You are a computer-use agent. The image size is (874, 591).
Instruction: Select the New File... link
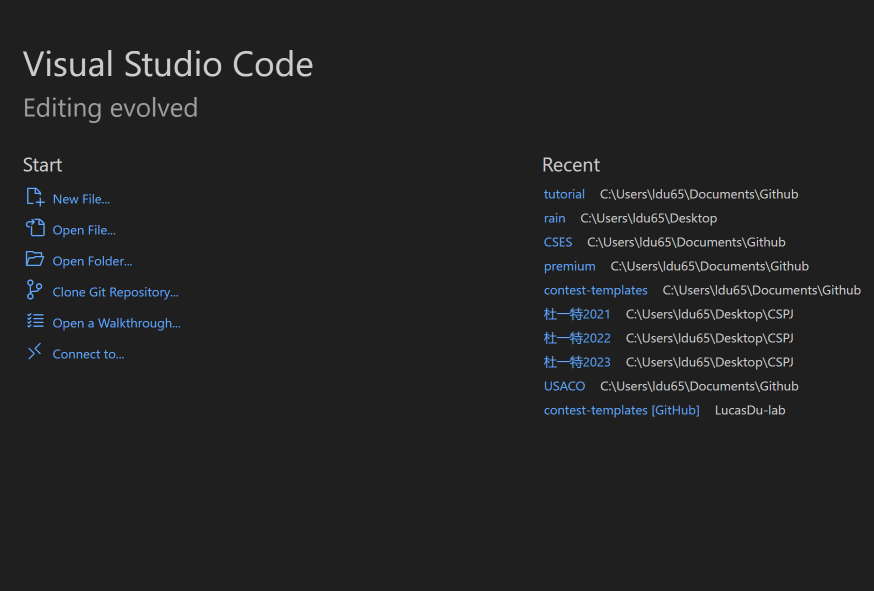[x=81, y=199]
